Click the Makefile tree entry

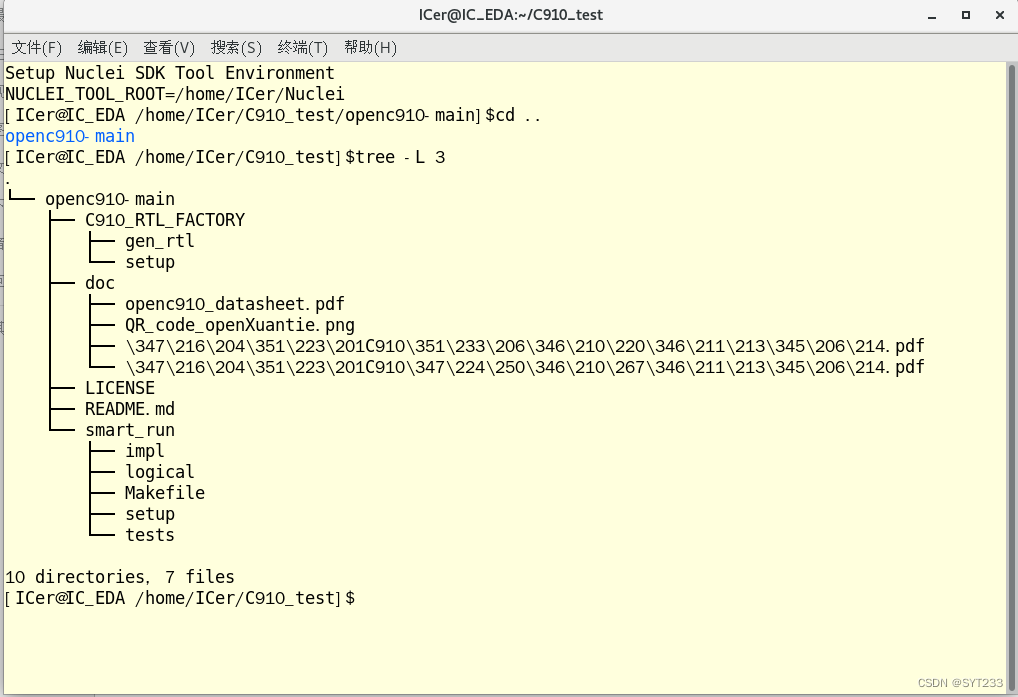click(165, 493)
